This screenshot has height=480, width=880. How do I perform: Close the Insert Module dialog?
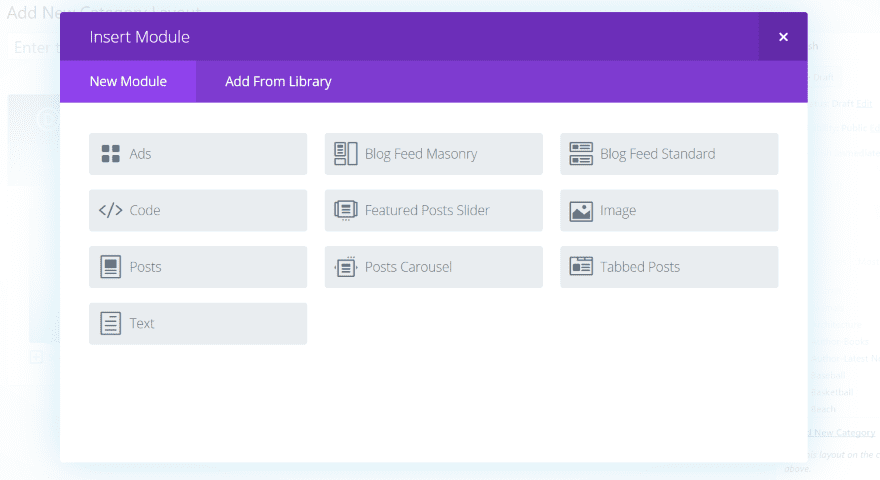pos(783,37)
